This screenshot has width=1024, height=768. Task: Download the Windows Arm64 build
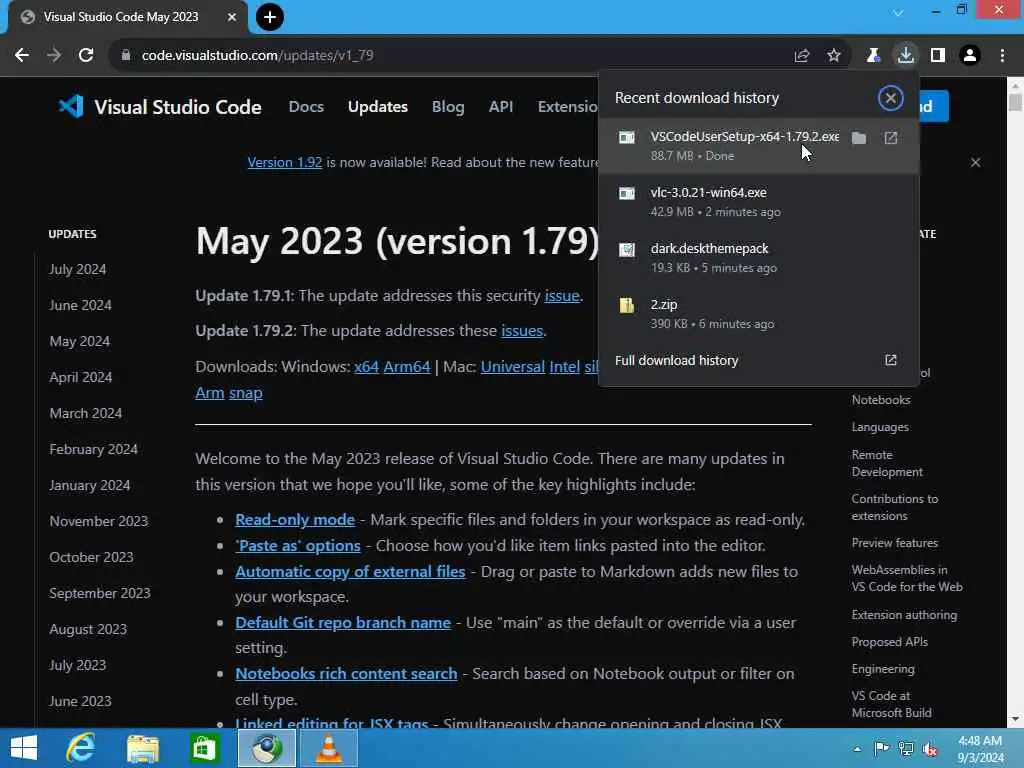tap(407, 367)
